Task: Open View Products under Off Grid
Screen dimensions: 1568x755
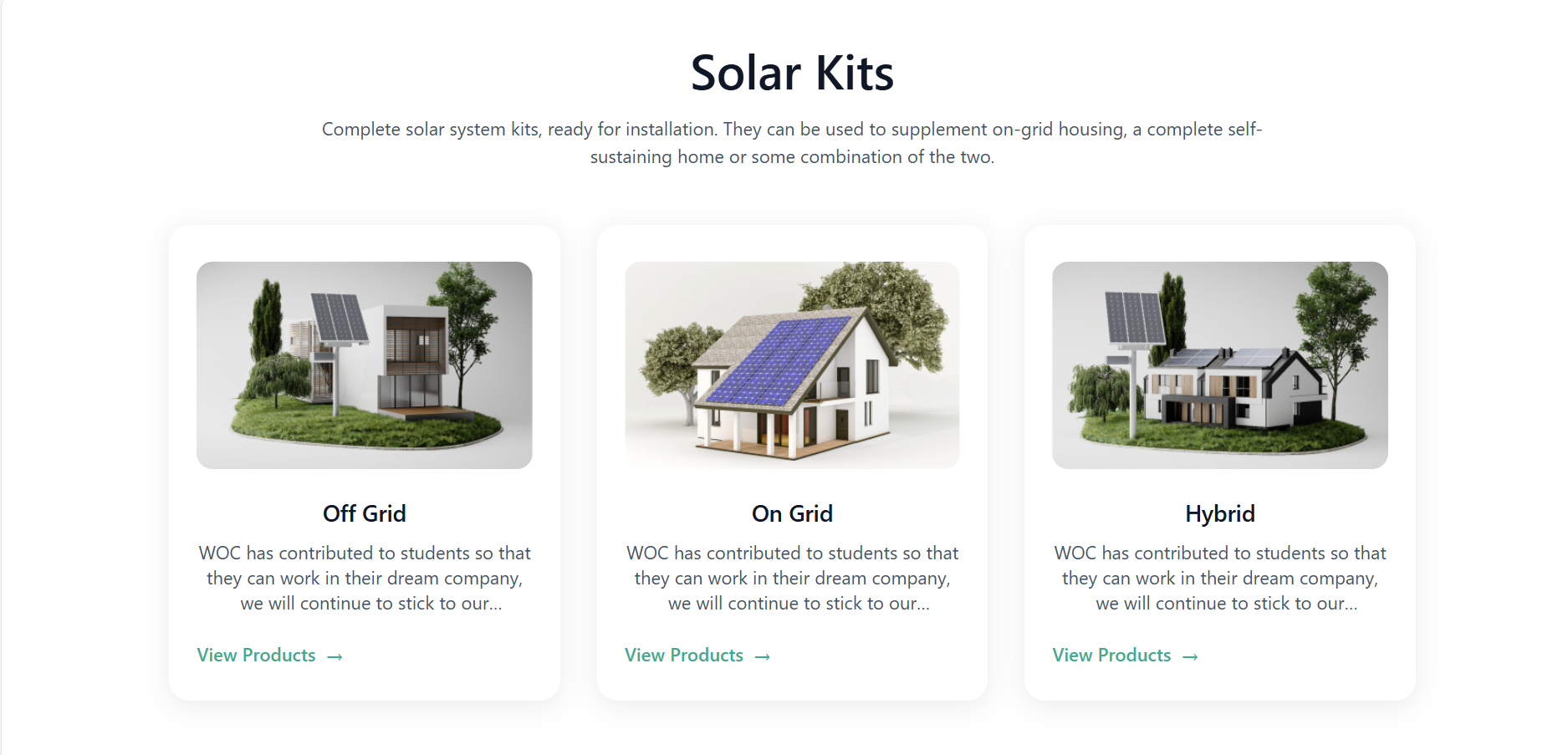Action: click(255, 656)
